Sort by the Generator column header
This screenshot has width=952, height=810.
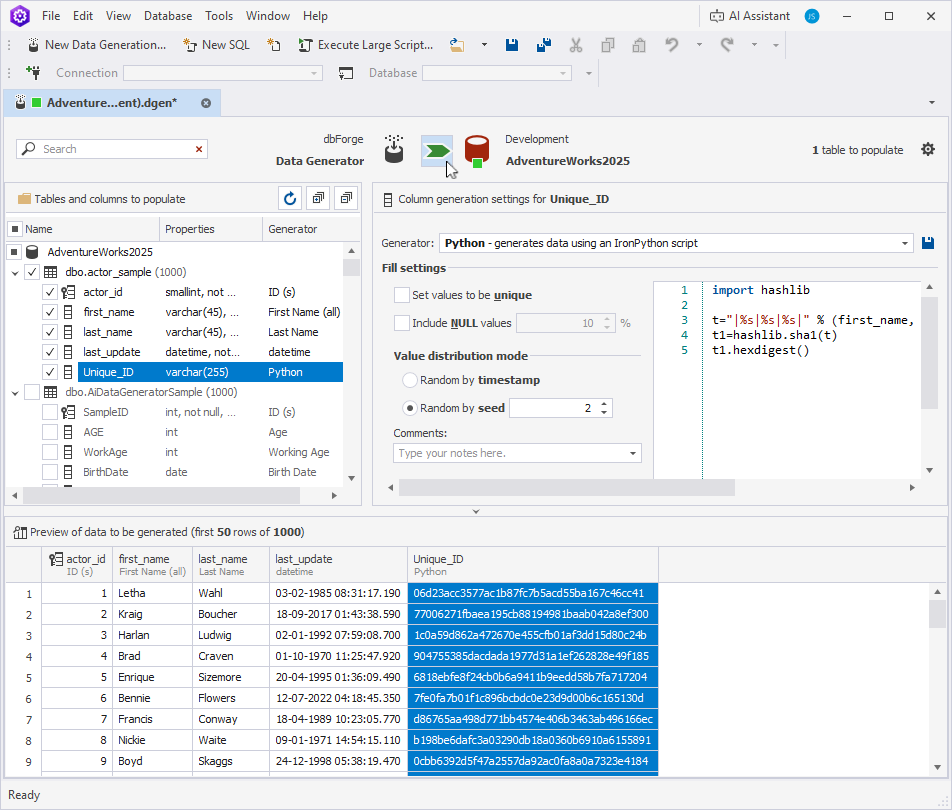point(302,229)
